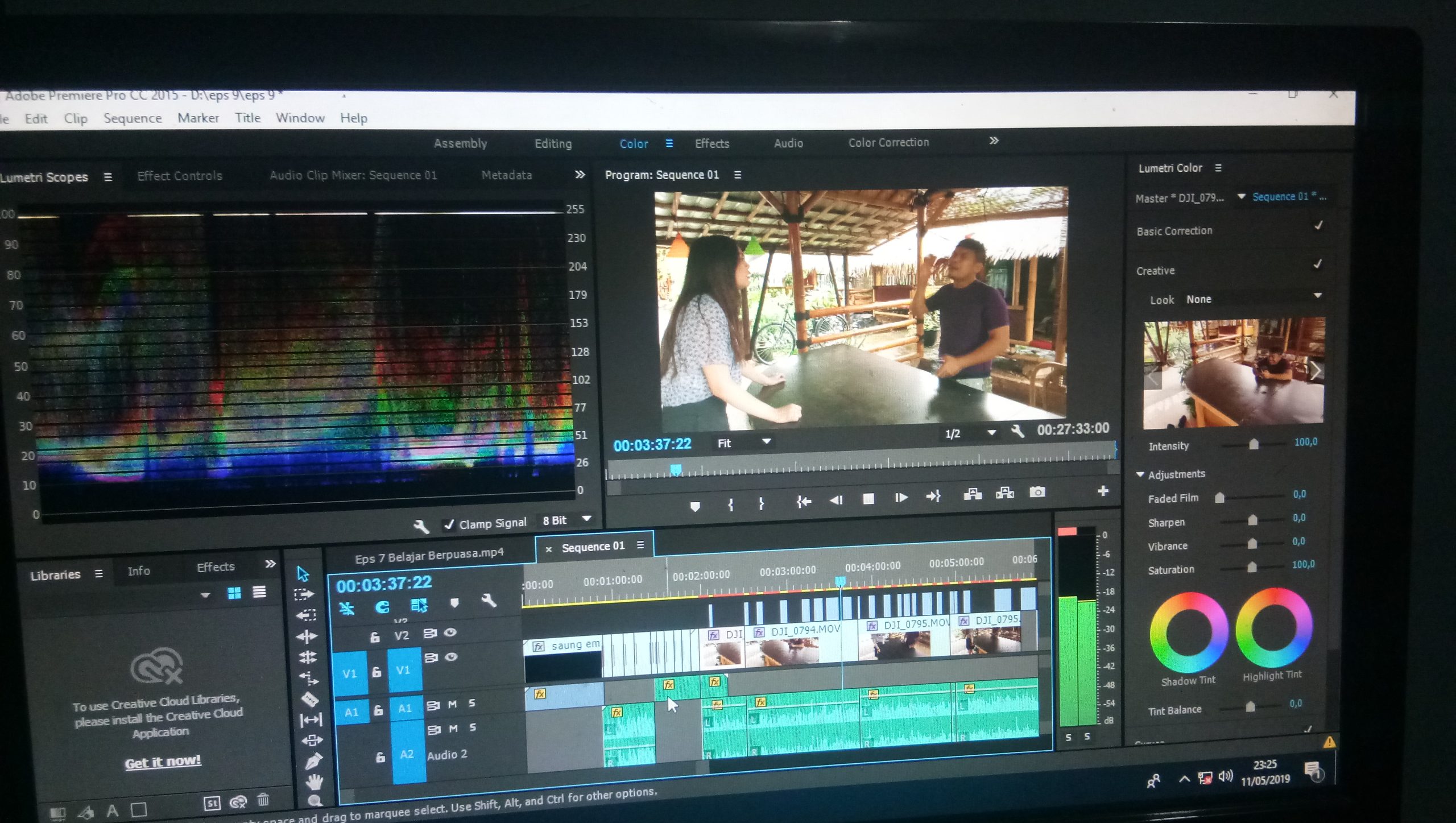Add marker in timeline header
This screenshot has height=823, width=1456.
pyautogui.click(x=454, y=602)
